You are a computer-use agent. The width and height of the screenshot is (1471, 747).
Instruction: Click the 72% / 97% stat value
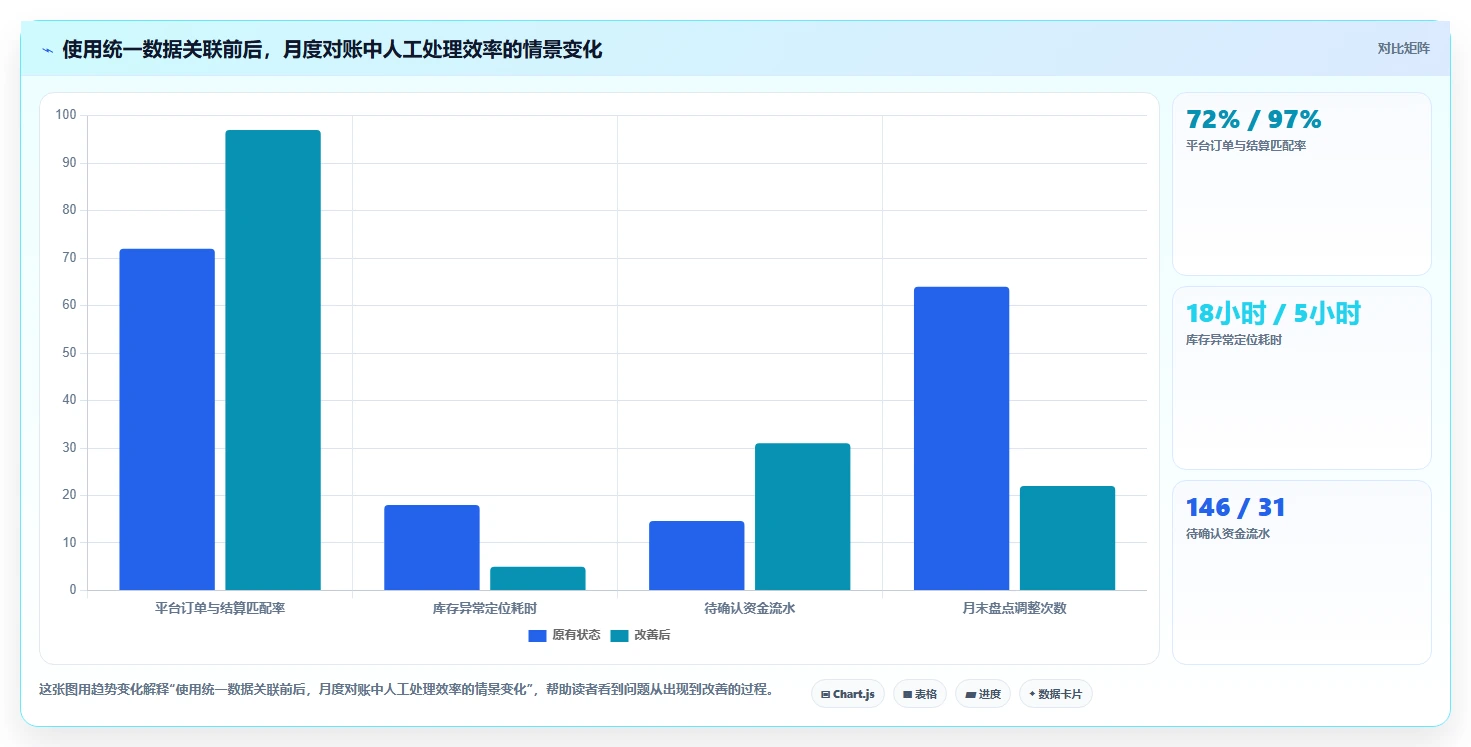(1254, 120)
